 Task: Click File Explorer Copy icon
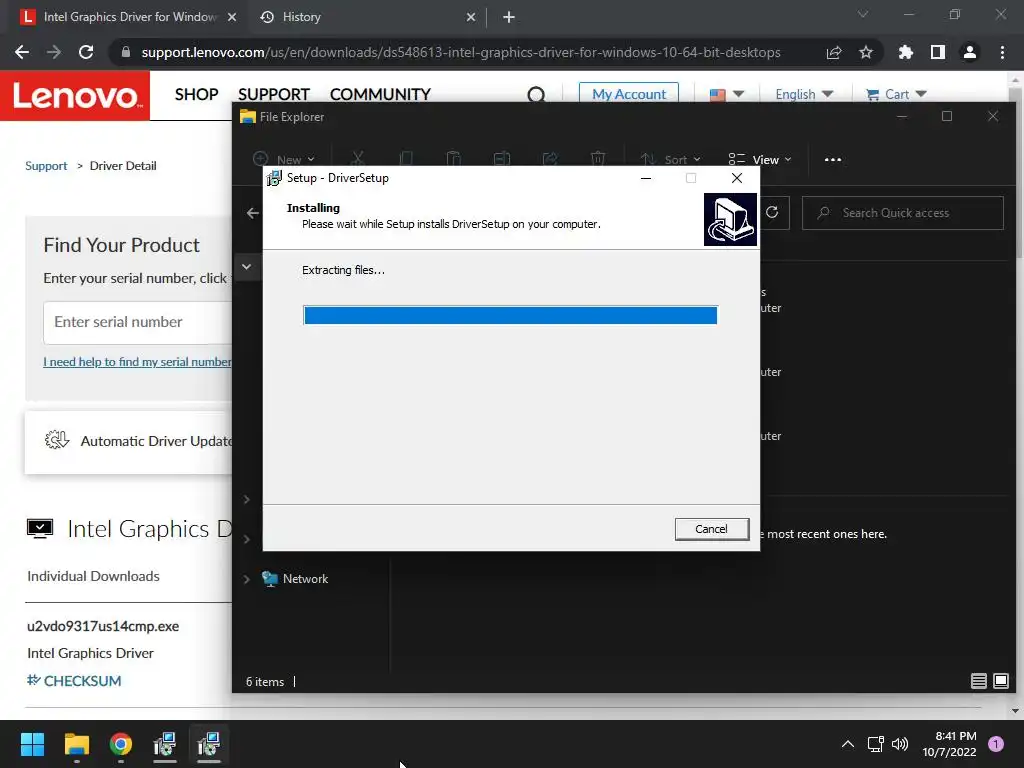(406, 159)
